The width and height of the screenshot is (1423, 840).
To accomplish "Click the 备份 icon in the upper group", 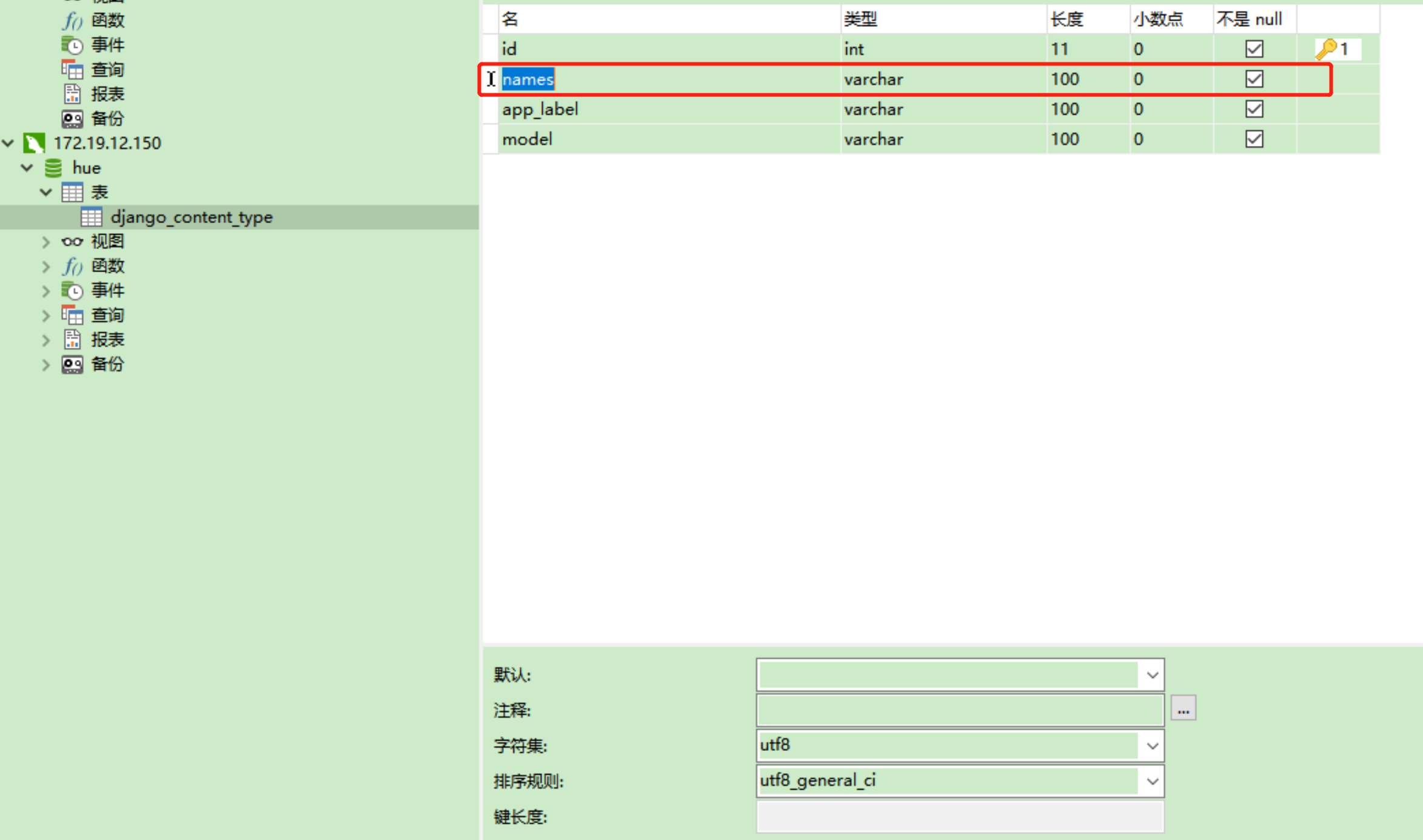I will (72, 119).
